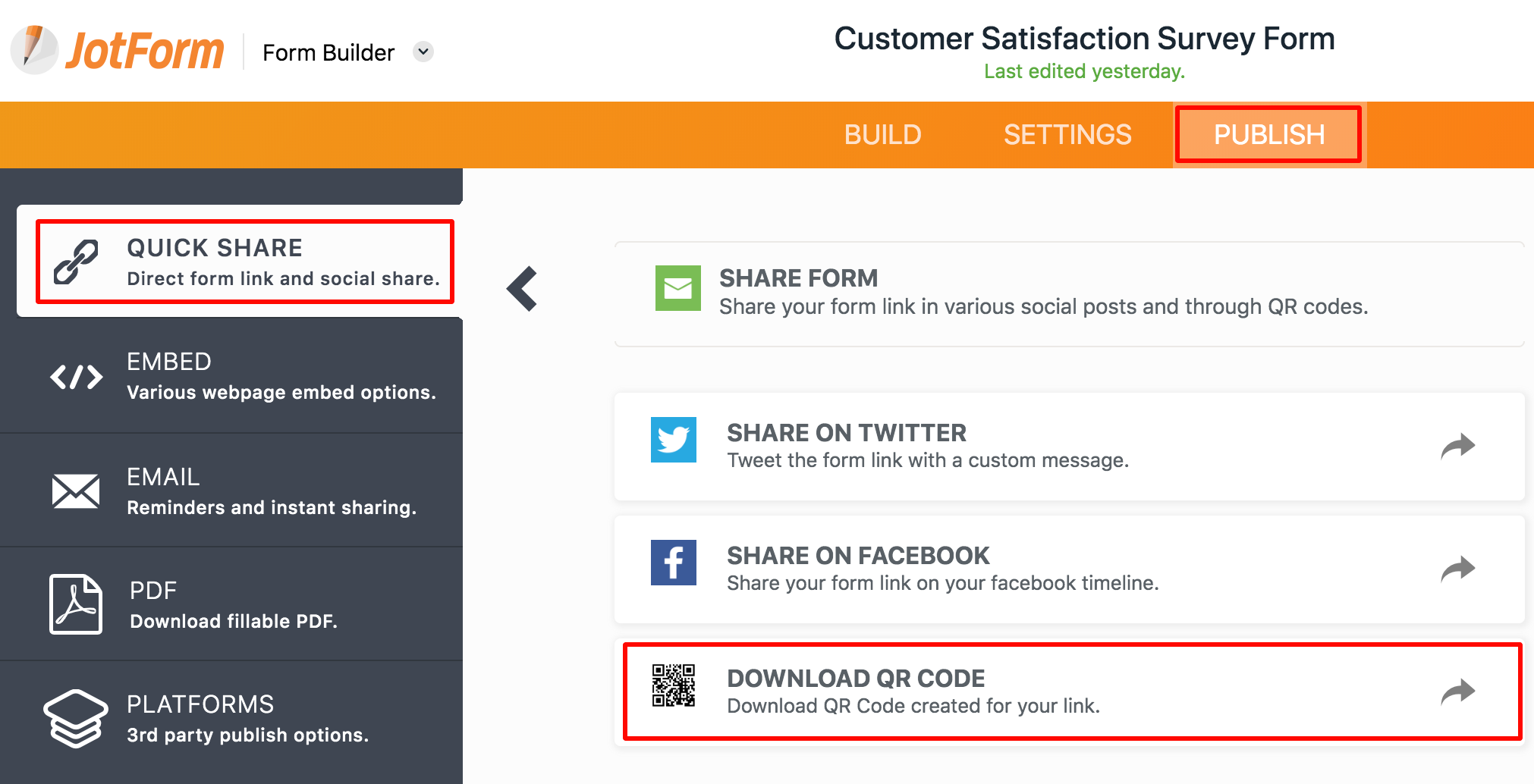
Task: Click the Quick Share chain link icon
Action: 76,262
